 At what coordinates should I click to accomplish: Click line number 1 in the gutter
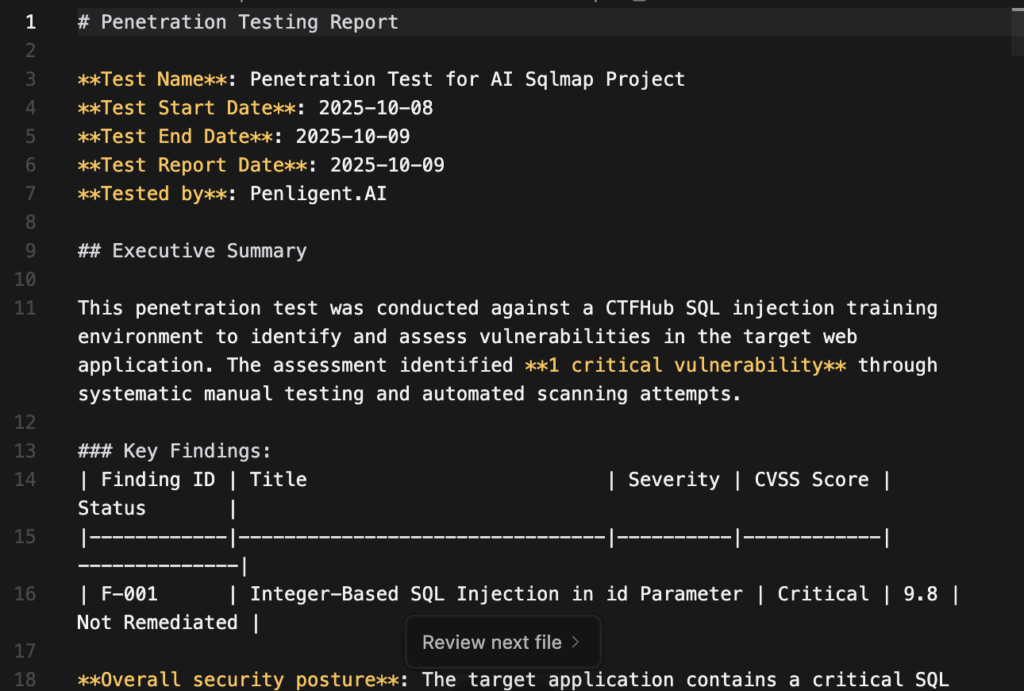(x=30, y=22)
